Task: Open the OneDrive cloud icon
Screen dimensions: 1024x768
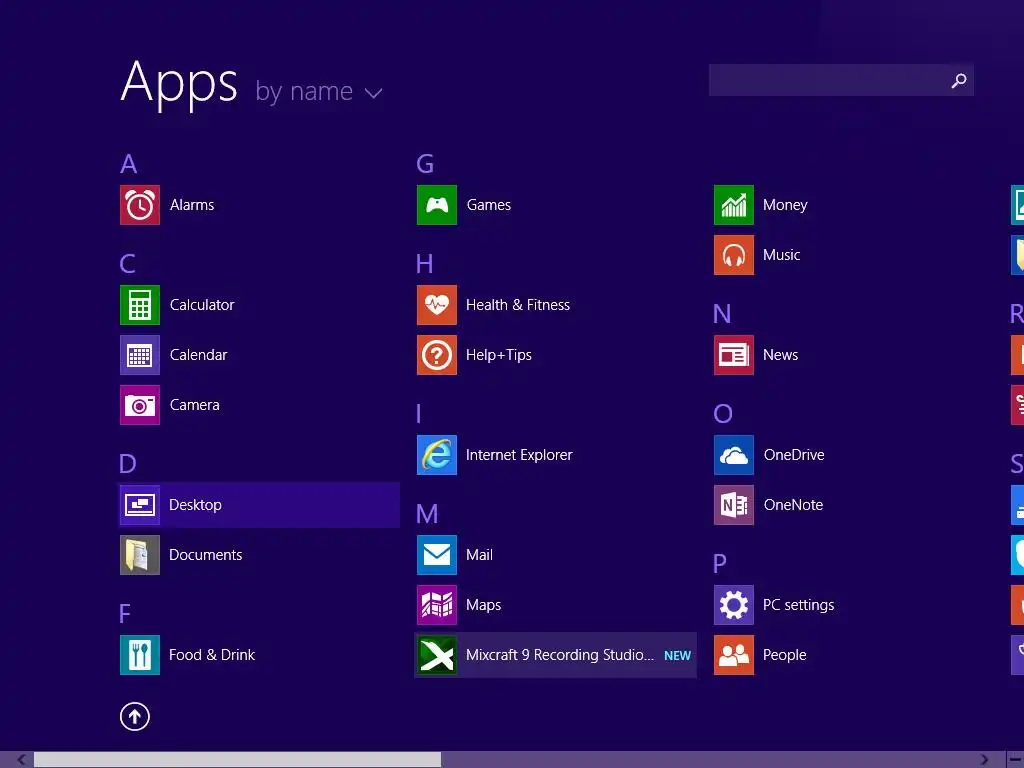Action: tap(734, 455)
